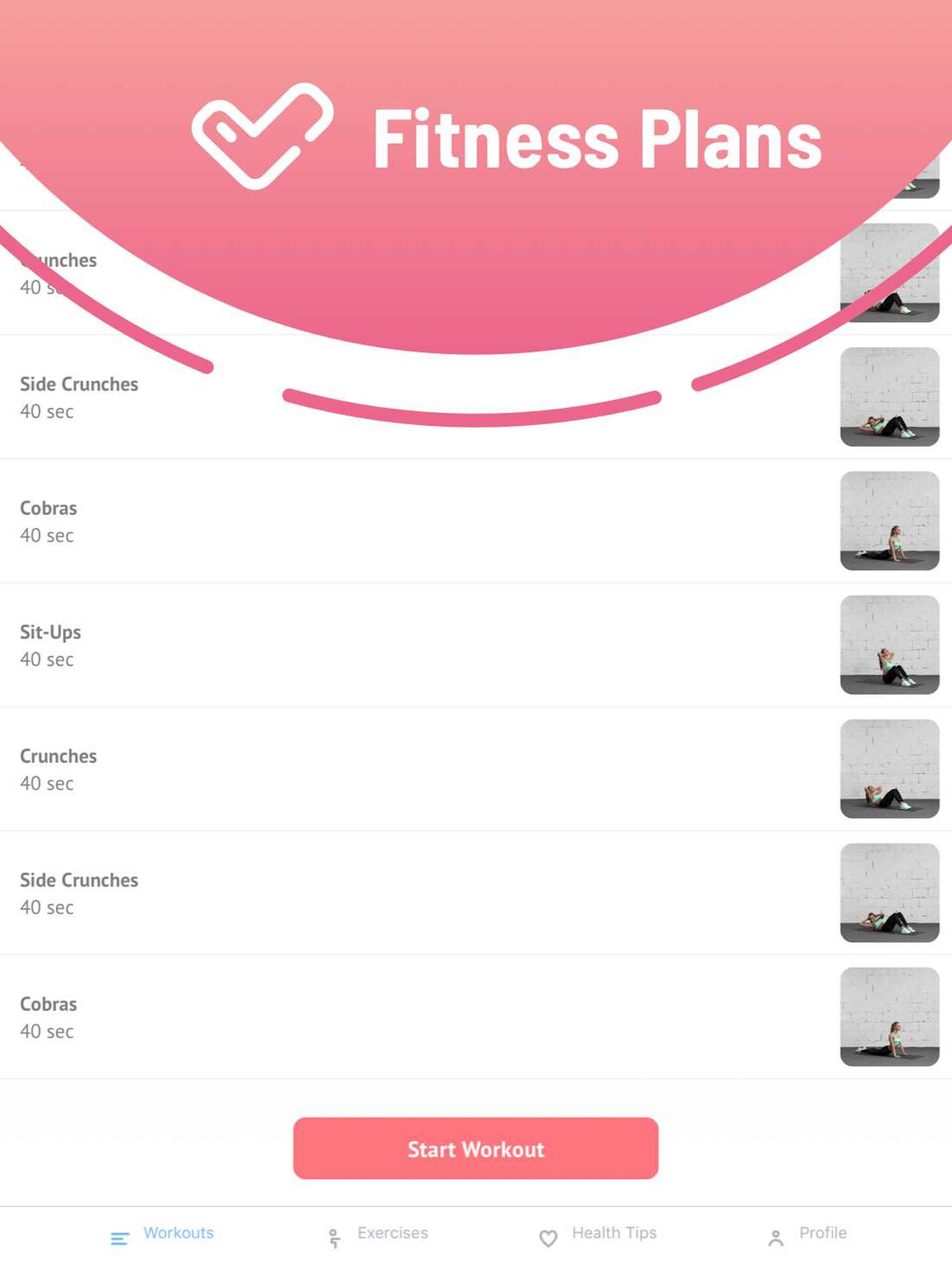Image resolution: width=952 pixels, height=1270 pixels.
Task: Select the second Side Crunches row
Action: (476, 893)
